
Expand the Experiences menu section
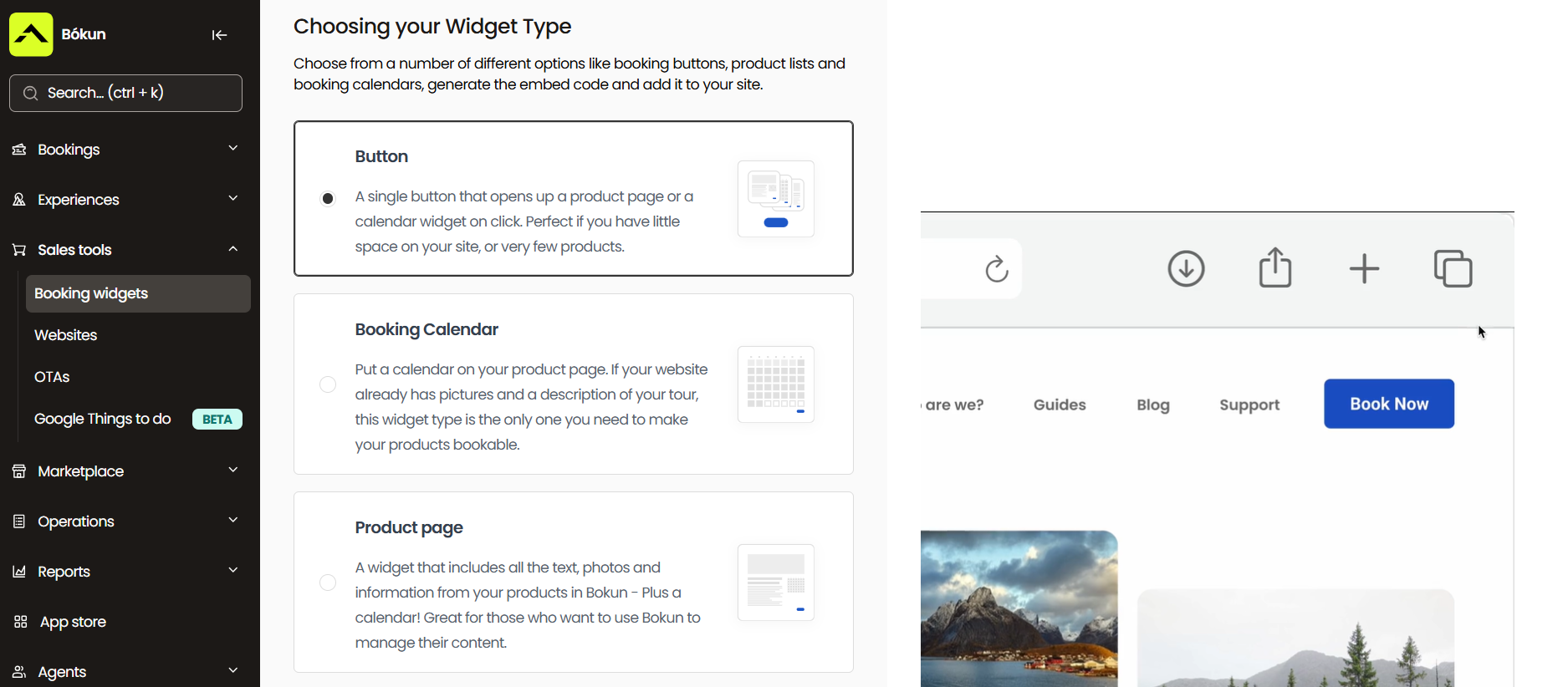[x=125, y=200]
